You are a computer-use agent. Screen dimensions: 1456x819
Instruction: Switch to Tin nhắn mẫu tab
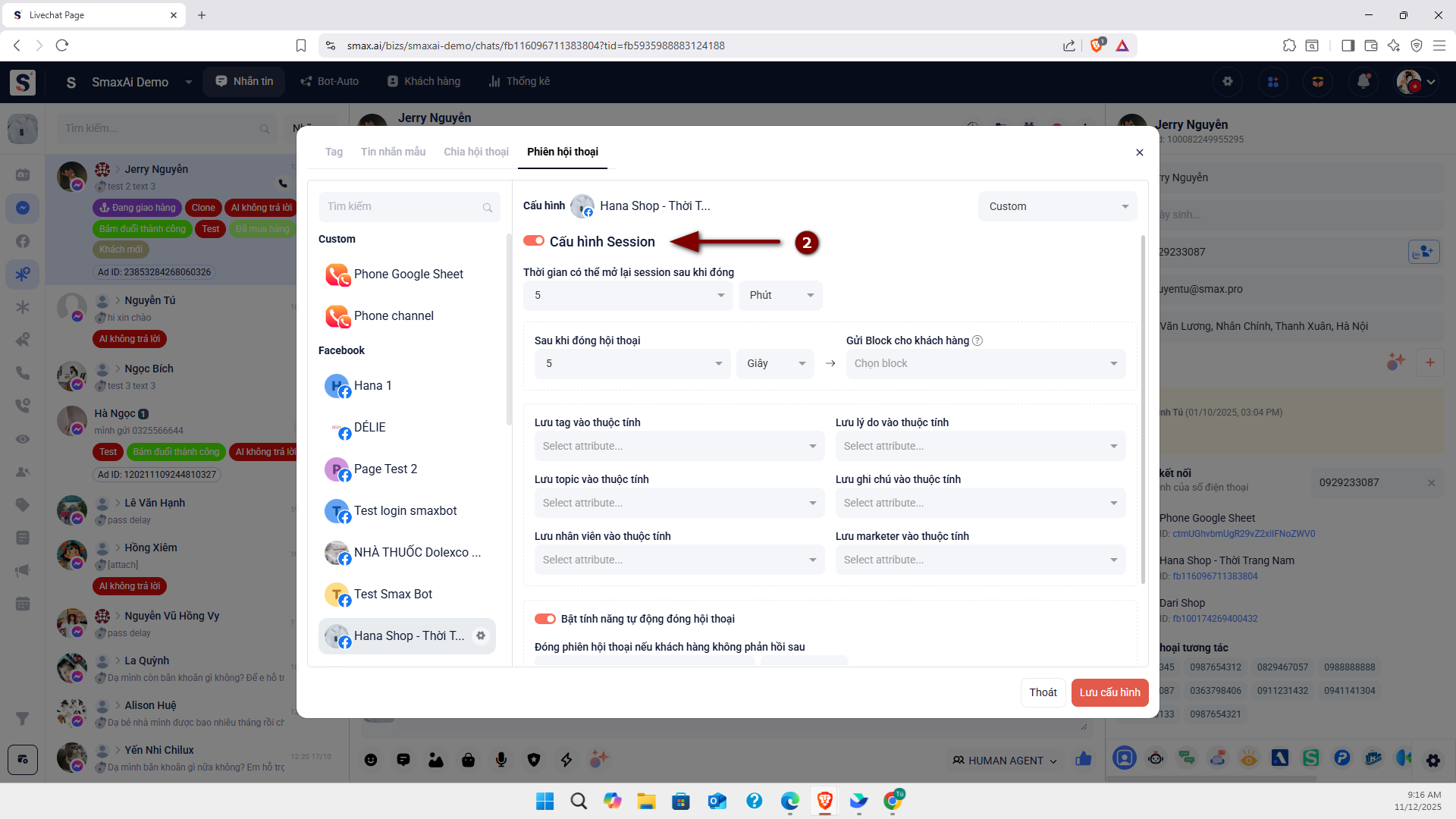point(393,152)
